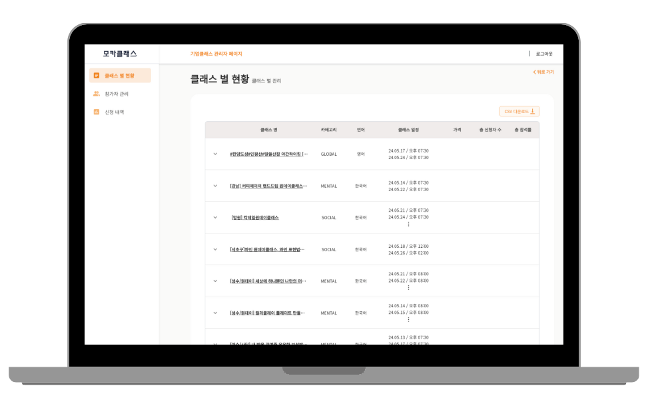Click the 카테고리 column header
652x396 pixels.
pos(328,130)
